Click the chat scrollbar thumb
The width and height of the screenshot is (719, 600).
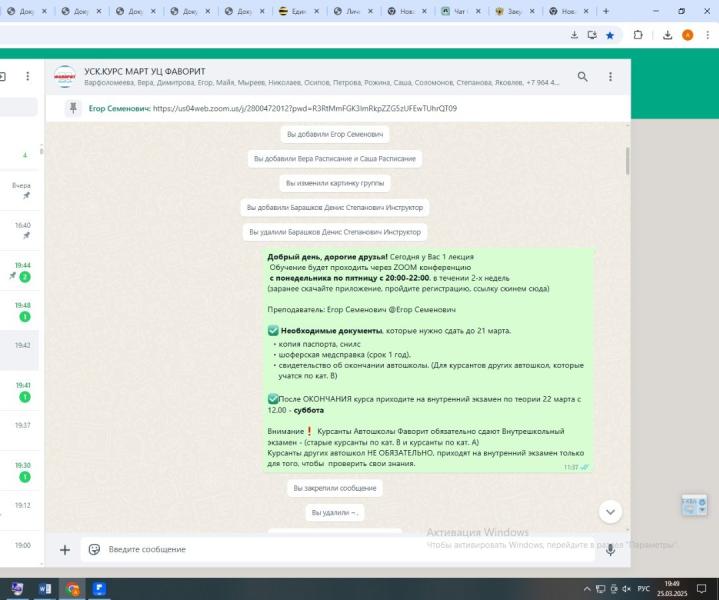click(627, 161)
